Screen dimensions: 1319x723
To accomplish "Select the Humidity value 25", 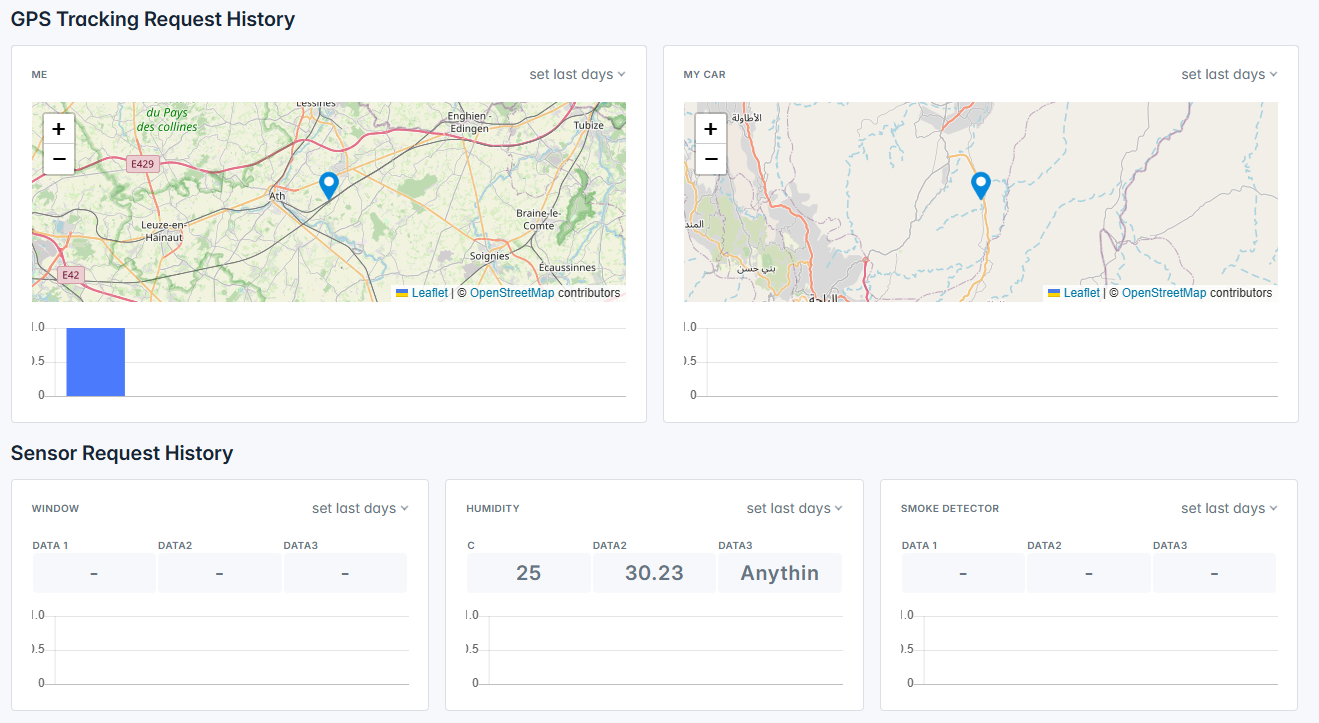I will (x=528, y=573).
